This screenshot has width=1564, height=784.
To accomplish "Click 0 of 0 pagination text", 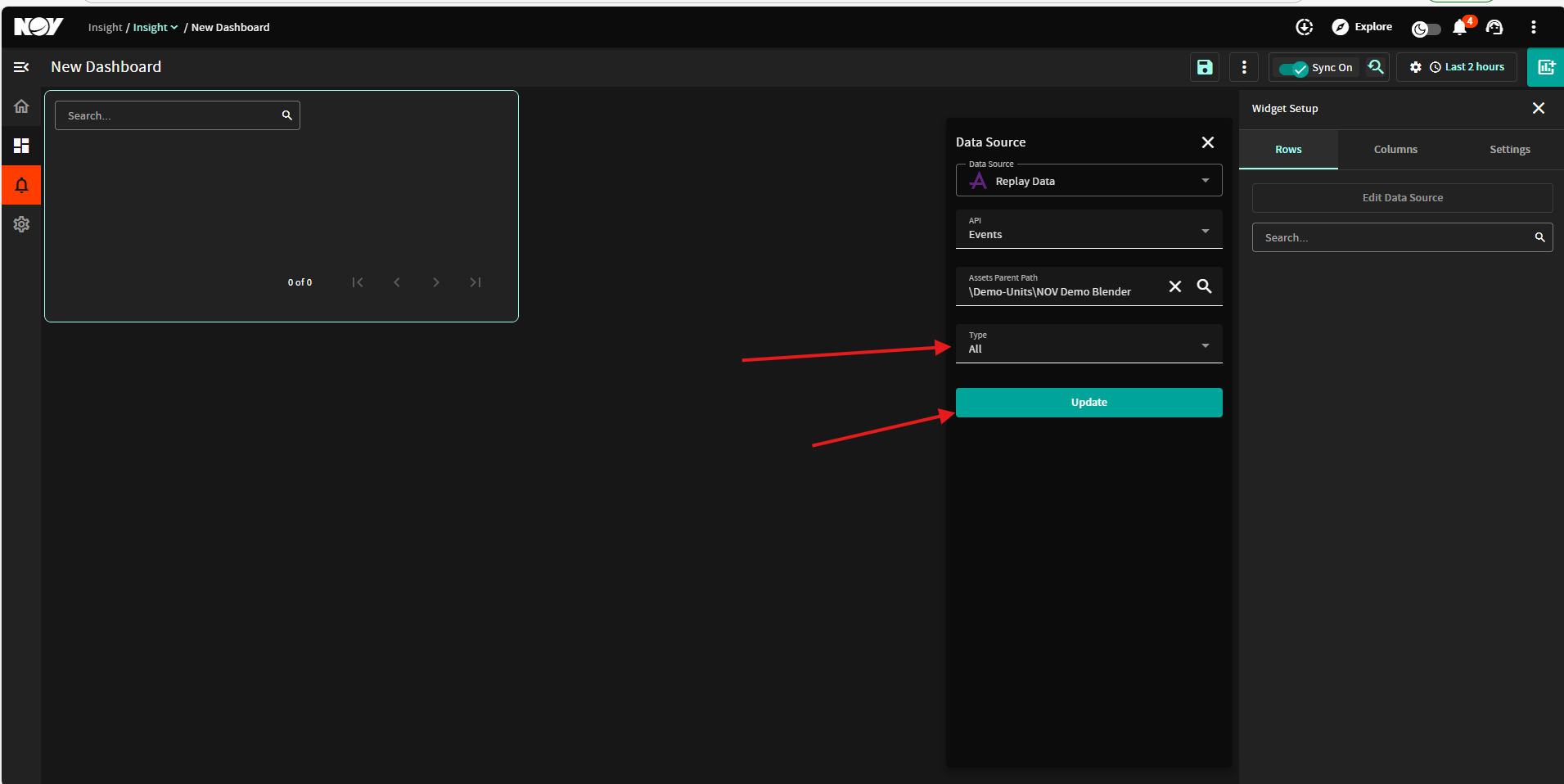I will (300, 282).
